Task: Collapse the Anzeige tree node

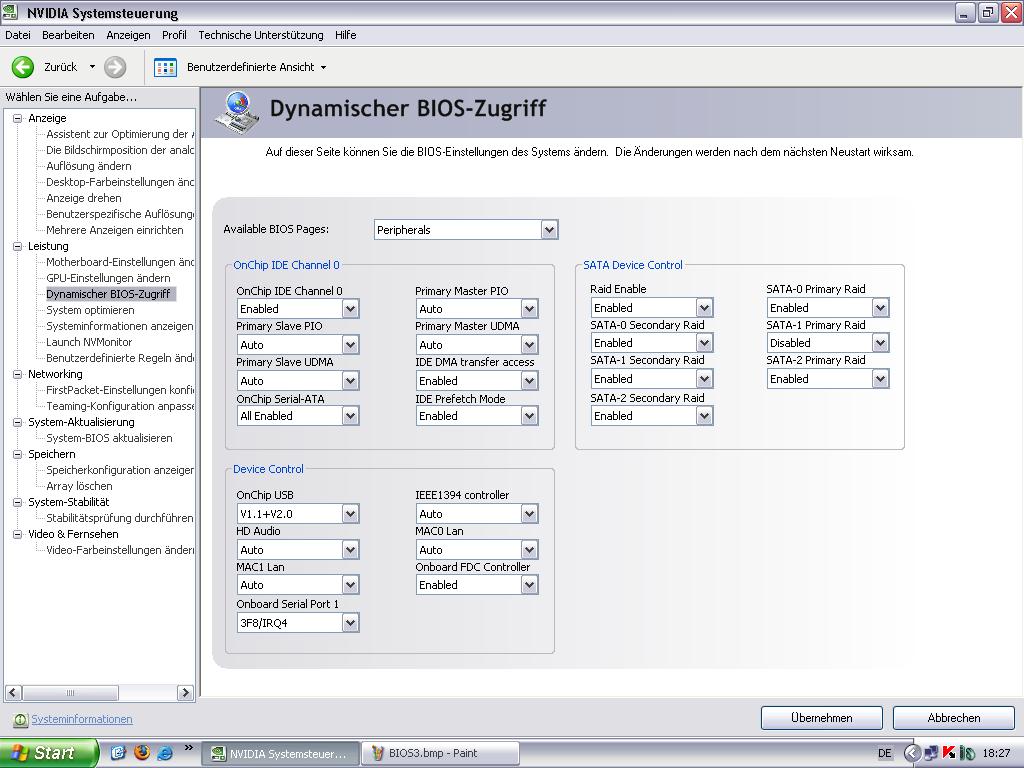Action: coord(18,118)
